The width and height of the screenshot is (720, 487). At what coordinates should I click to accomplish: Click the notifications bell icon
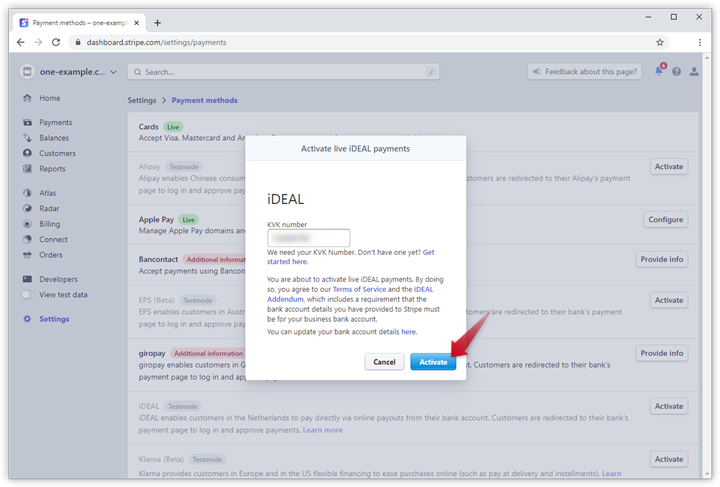coord(659,72)
